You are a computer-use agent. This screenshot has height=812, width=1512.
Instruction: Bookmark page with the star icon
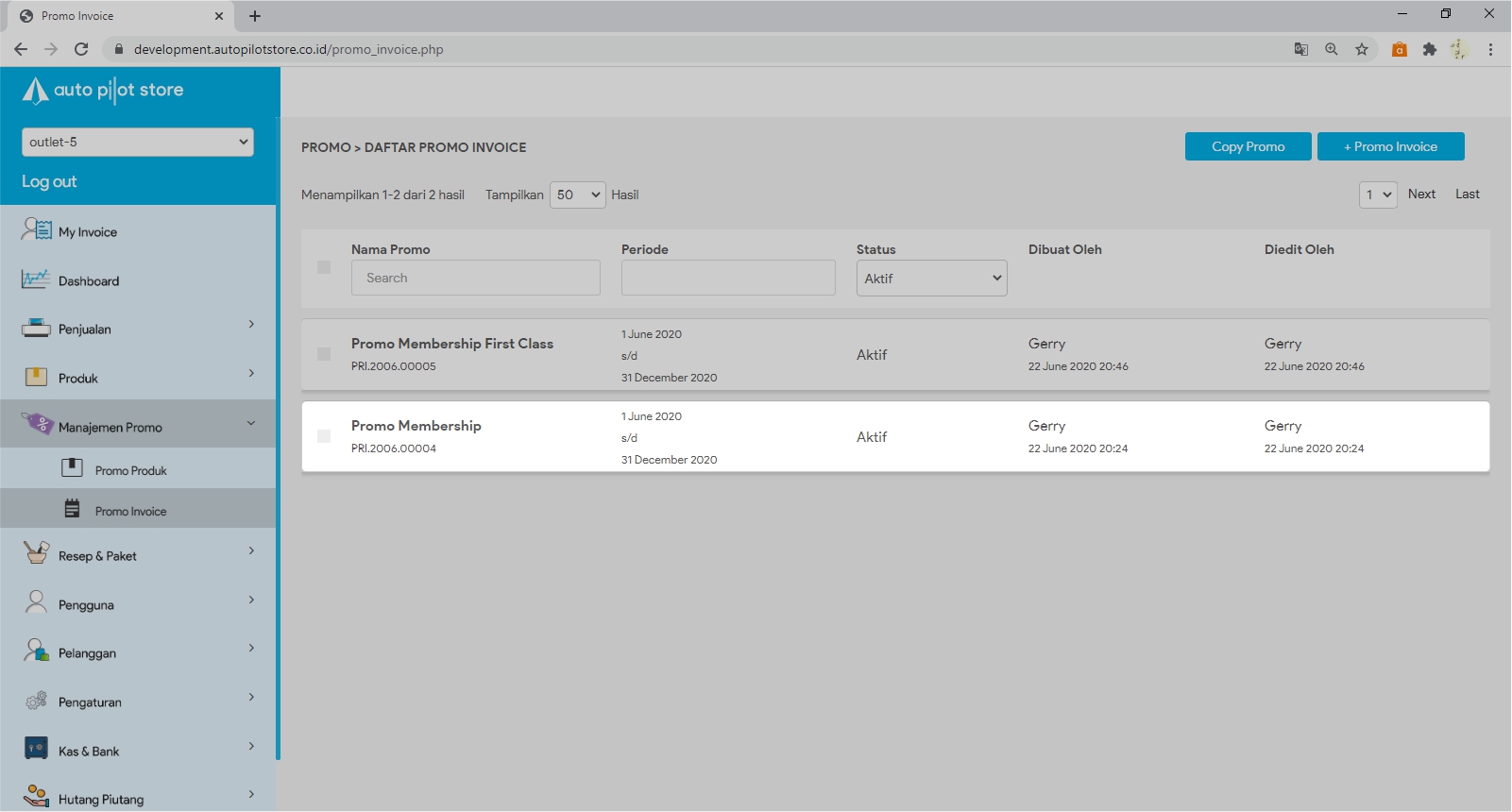pos(1361,49)
